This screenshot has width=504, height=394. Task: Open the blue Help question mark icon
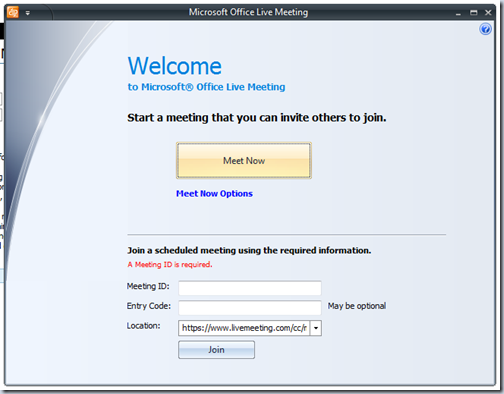[485, 29]
